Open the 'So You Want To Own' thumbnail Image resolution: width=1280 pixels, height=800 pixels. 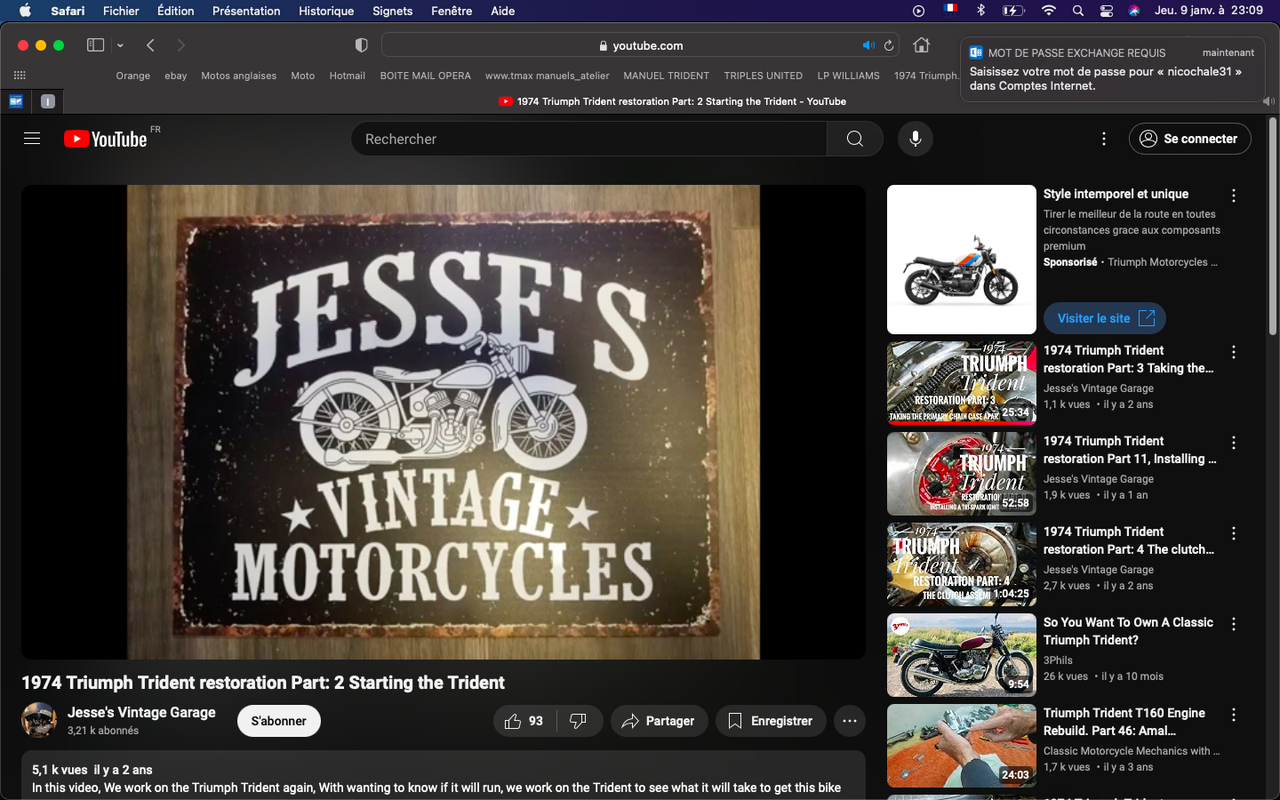tap(962, 655)
